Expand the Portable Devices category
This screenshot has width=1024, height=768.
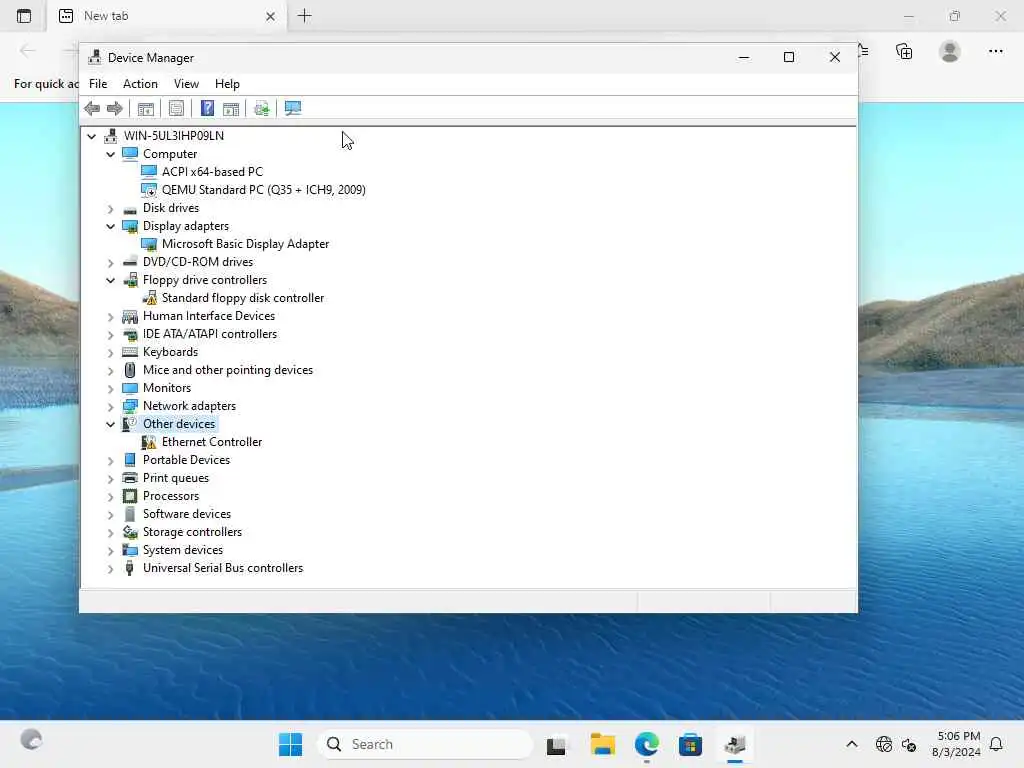pyautogui.click(x=110, y=460)
